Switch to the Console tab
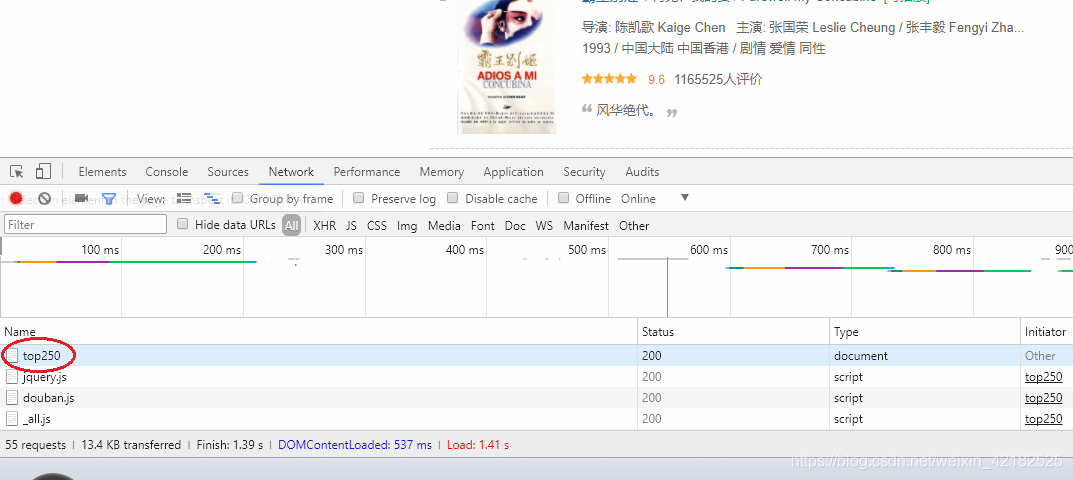Screen dimensions: 1073x480 167,172
